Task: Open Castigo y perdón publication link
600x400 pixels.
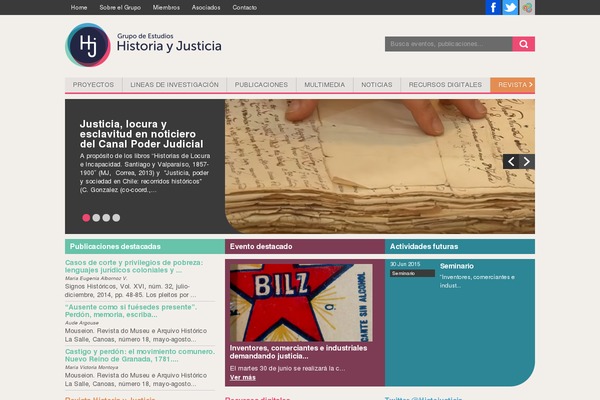Action: tap(140, 355)
